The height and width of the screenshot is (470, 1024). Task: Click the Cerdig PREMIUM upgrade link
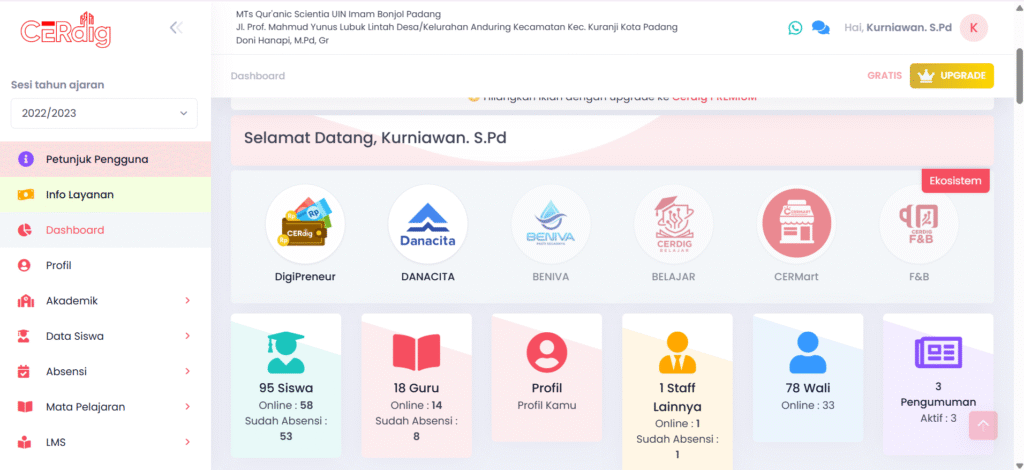[x=714, y=97]
